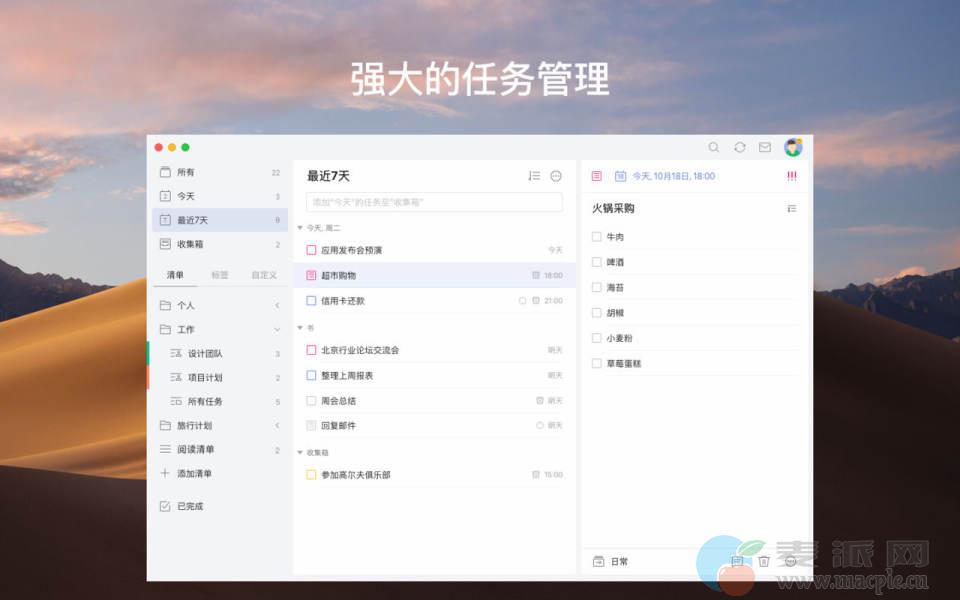Collapse the 今天, 周二 section
960x600 pixels.
pyautogui.click(x=300, y=228)
